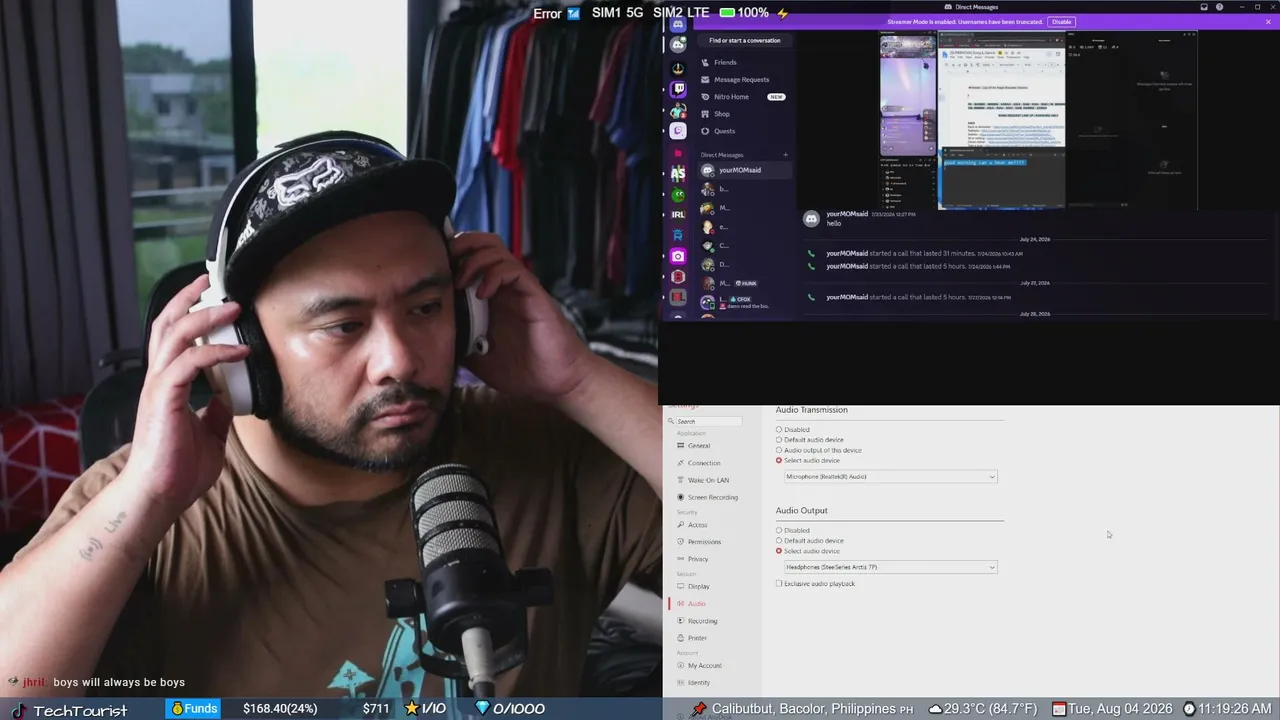Viewport: 1280px width, 720px height.
Task: Select 'Audio output of this device' option
Action: click(779, 450)
